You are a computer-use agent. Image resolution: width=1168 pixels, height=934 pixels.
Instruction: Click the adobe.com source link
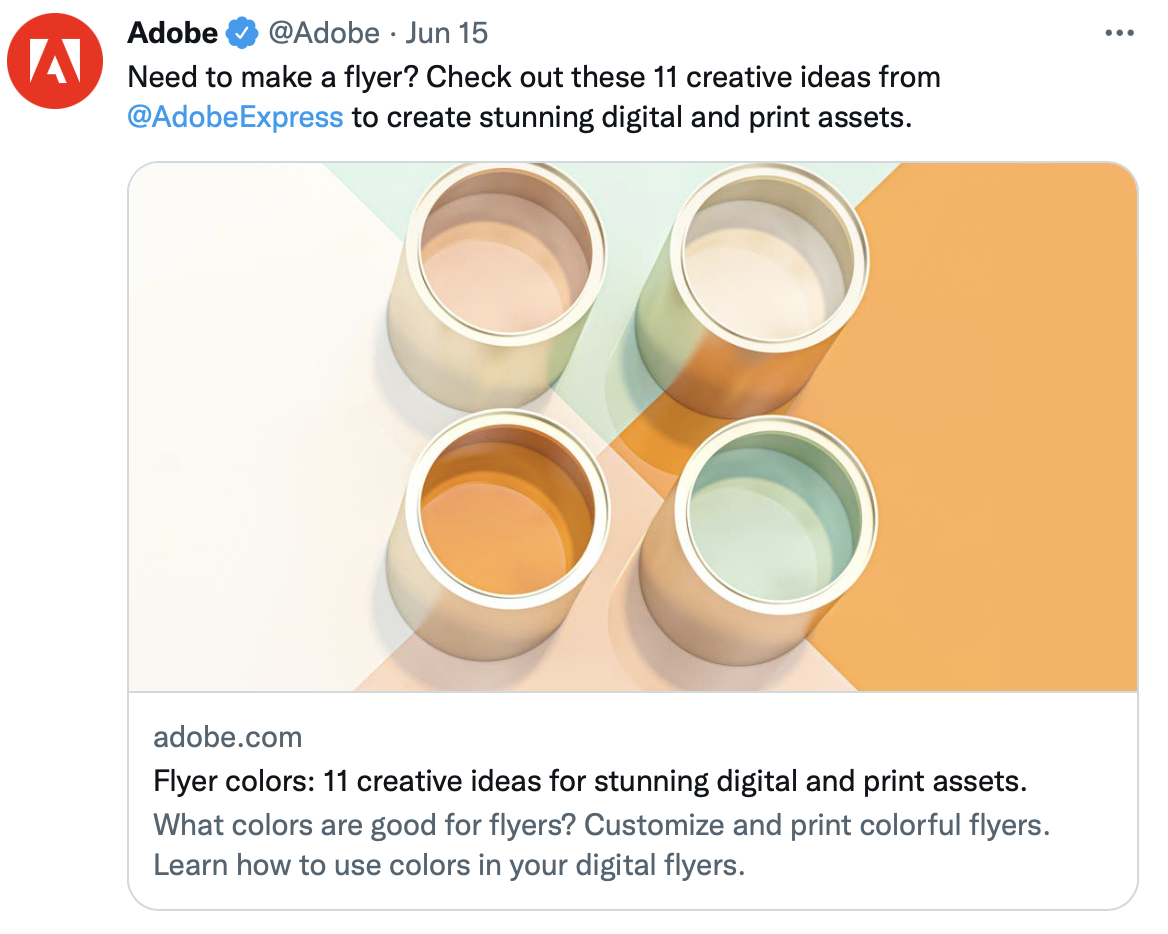(227, 737)
